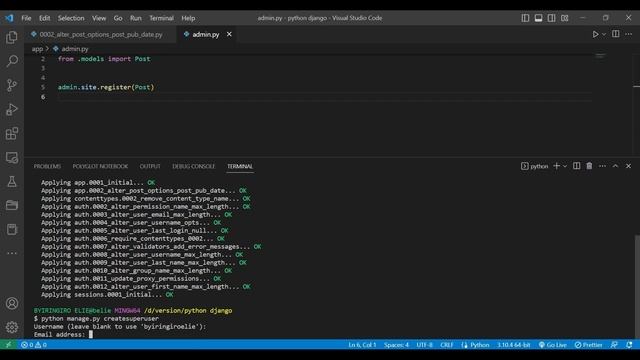
Task: Open the Source Control view
Action: coord(12,85)
